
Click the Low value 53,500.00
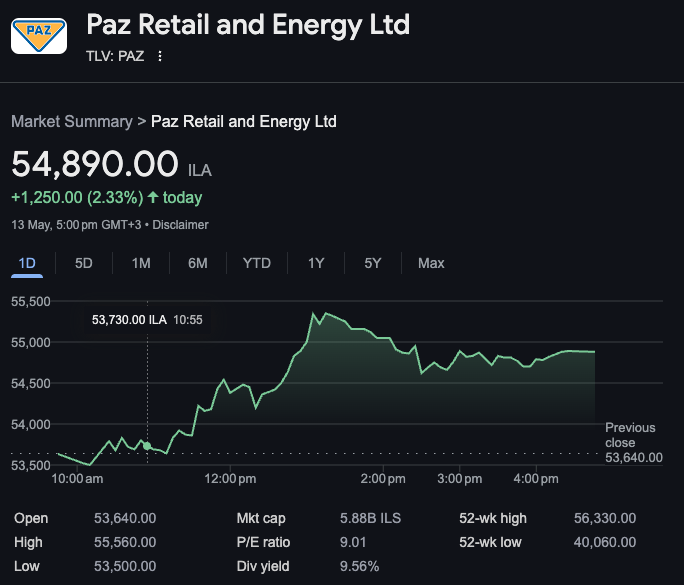pyautogui.click(x=125, y=566)
